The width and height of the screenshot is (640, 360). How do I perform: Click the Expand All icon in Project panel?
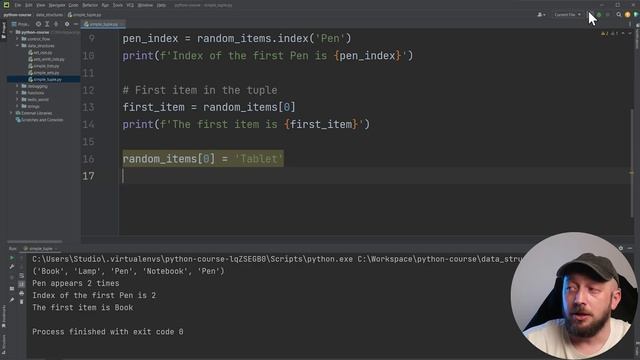47,24
